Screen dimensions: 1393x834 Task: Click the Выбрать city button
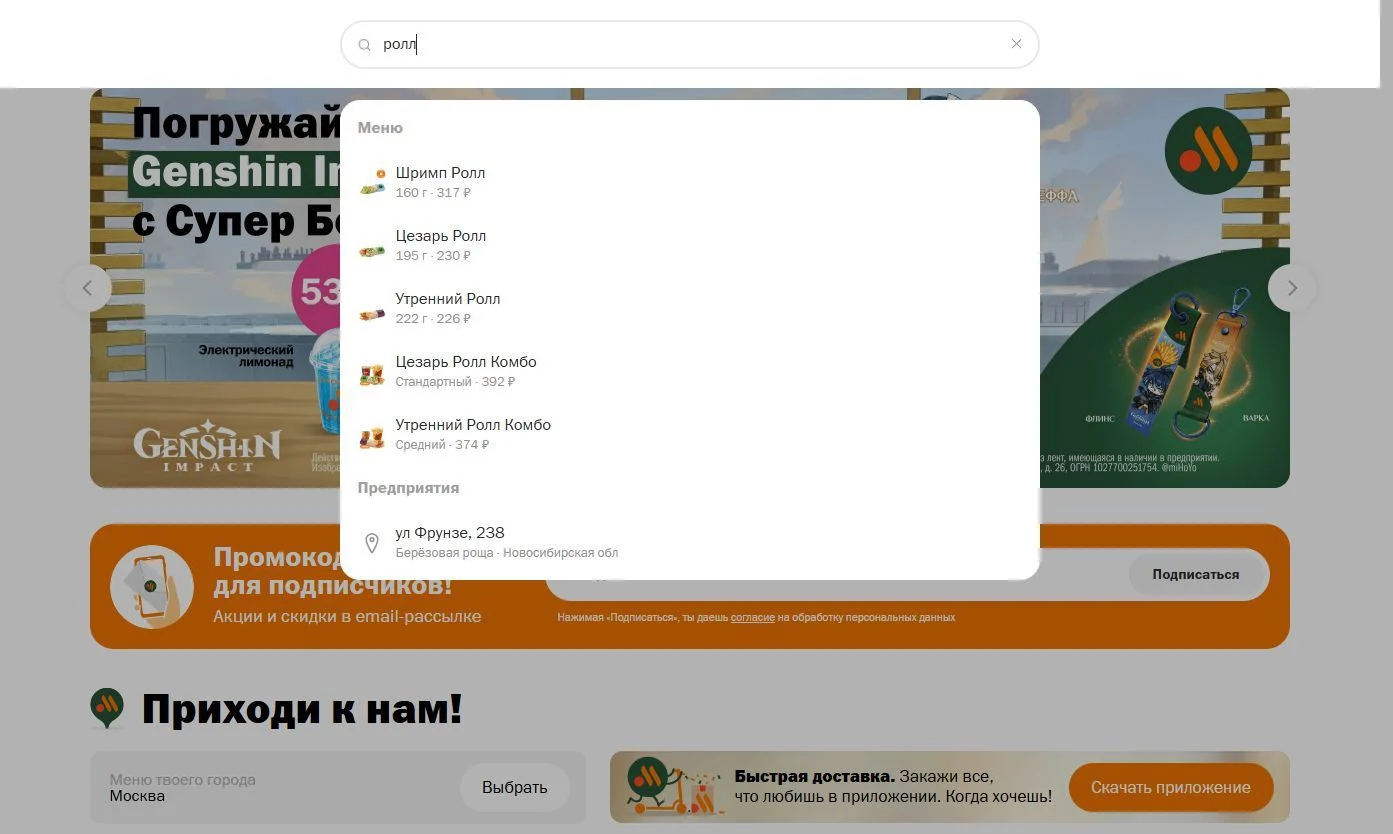[514, 788]
